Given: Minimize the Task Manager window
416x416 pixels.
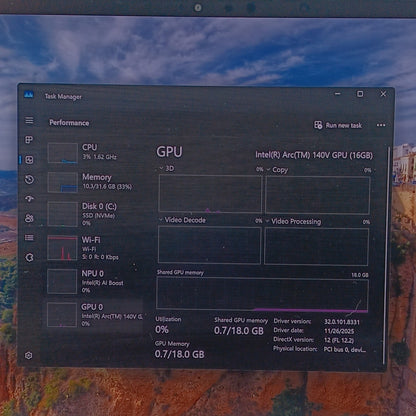Looking at the screenshot, I should (x=338, y=94).
